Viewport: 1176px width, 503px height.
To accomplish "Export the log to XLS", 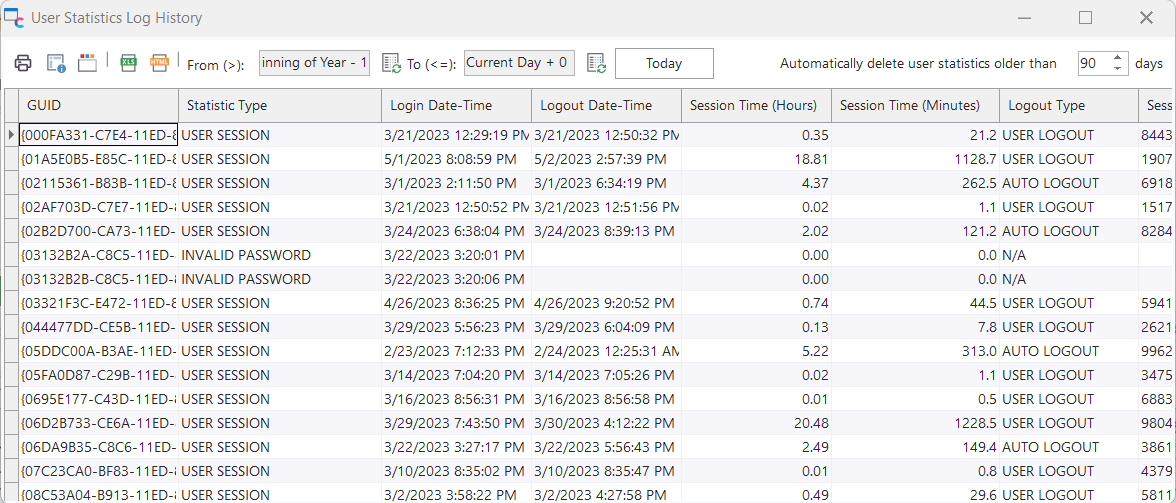I will 128,63.
